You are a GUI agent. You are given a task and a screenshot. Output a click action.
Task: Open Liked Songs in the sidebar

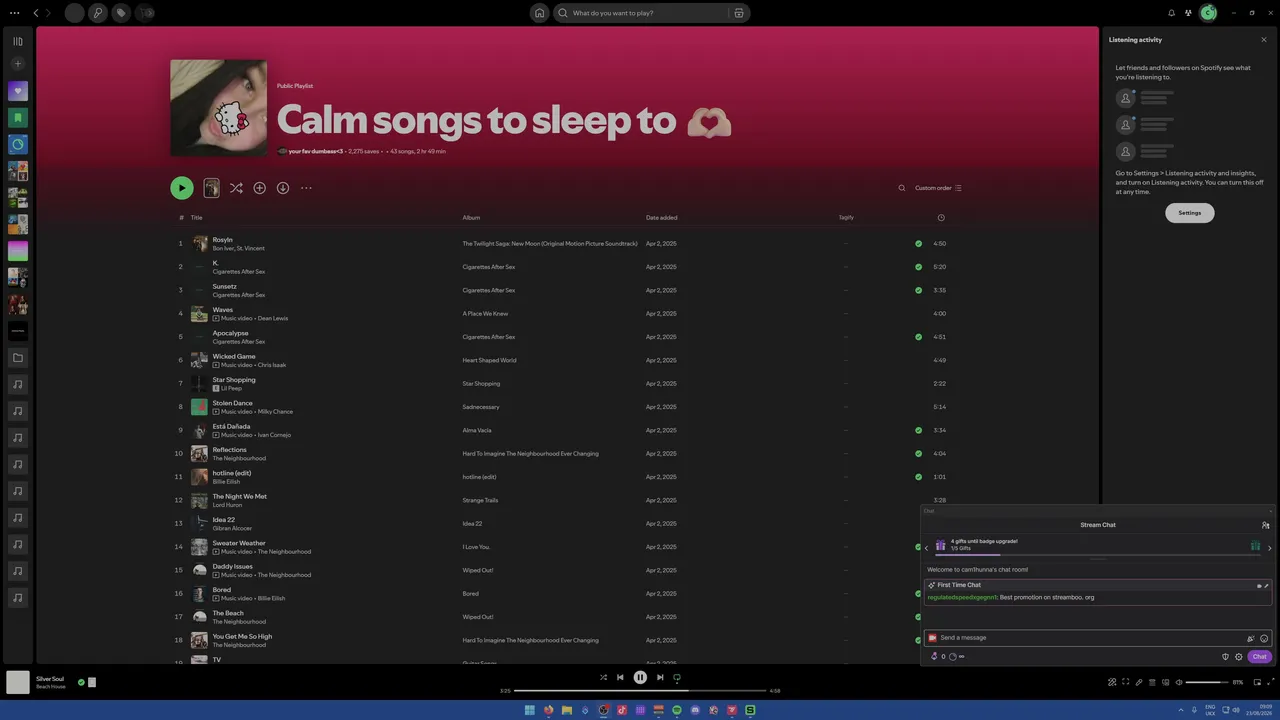pyautogui.click(x=17, y=91)
